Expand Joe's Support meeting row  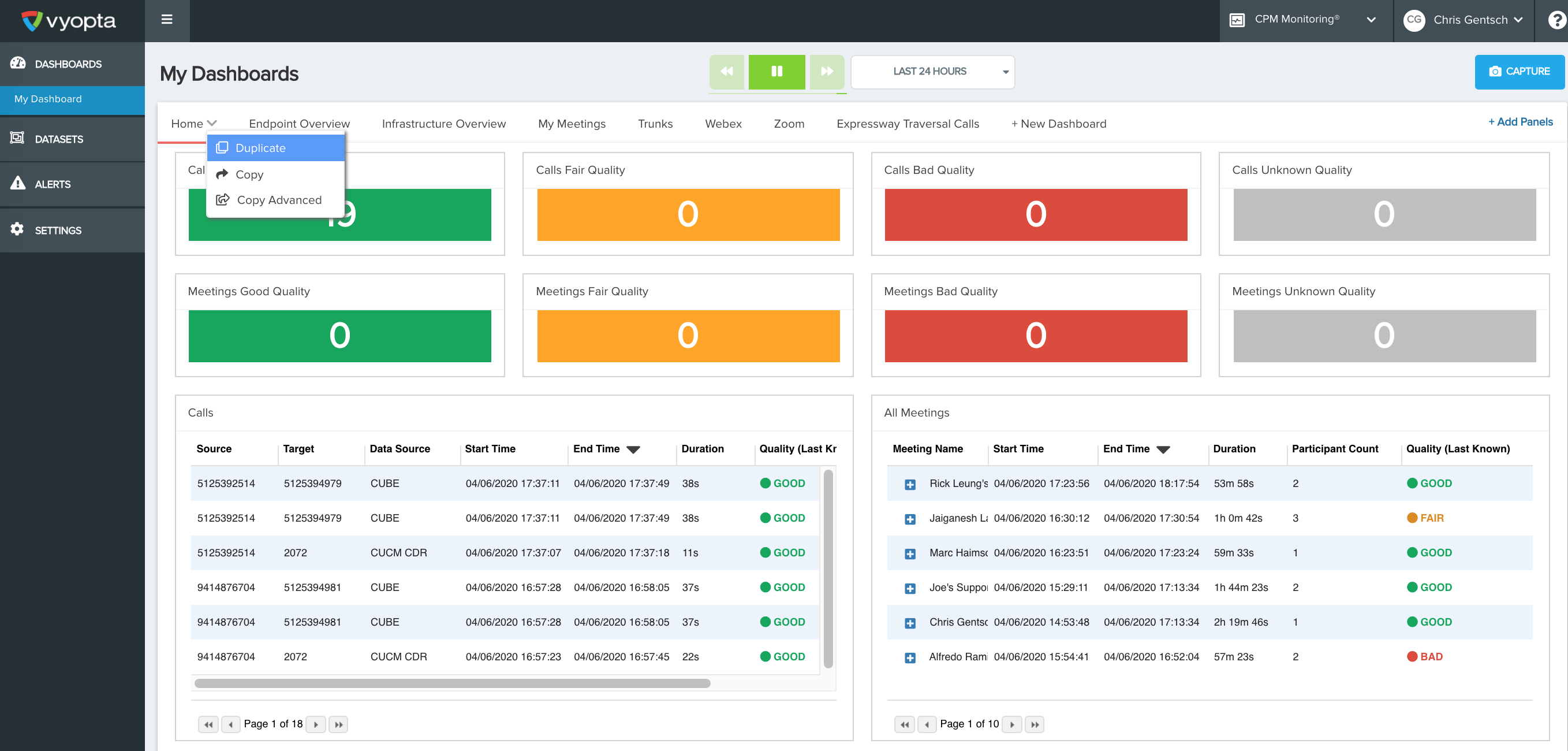click(909, 588)
